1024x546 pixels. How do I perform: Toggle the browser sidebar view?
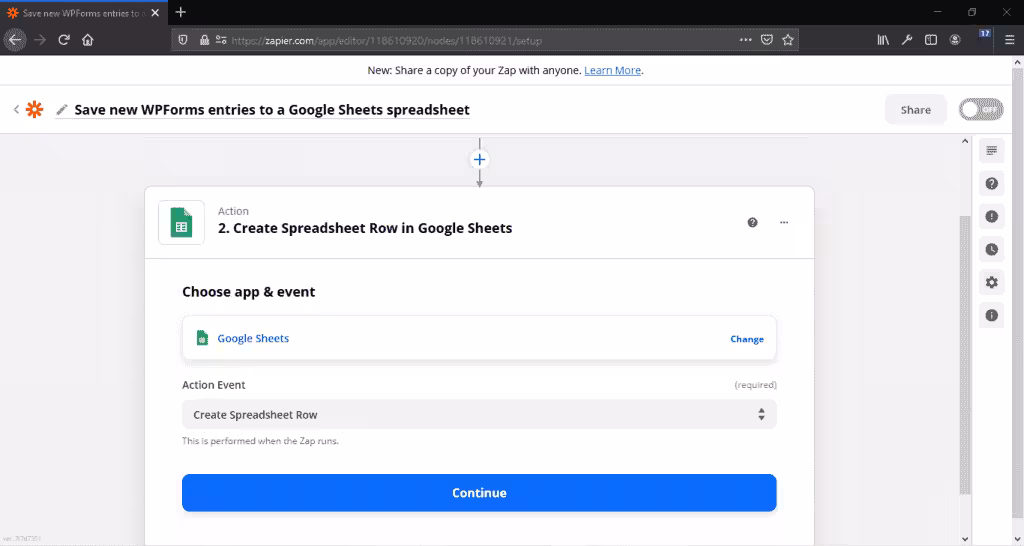(x=931, y=40)
